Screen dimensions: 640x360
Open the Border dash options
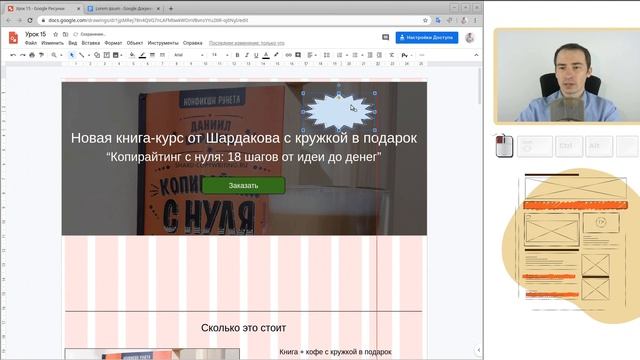coord(162,55)
